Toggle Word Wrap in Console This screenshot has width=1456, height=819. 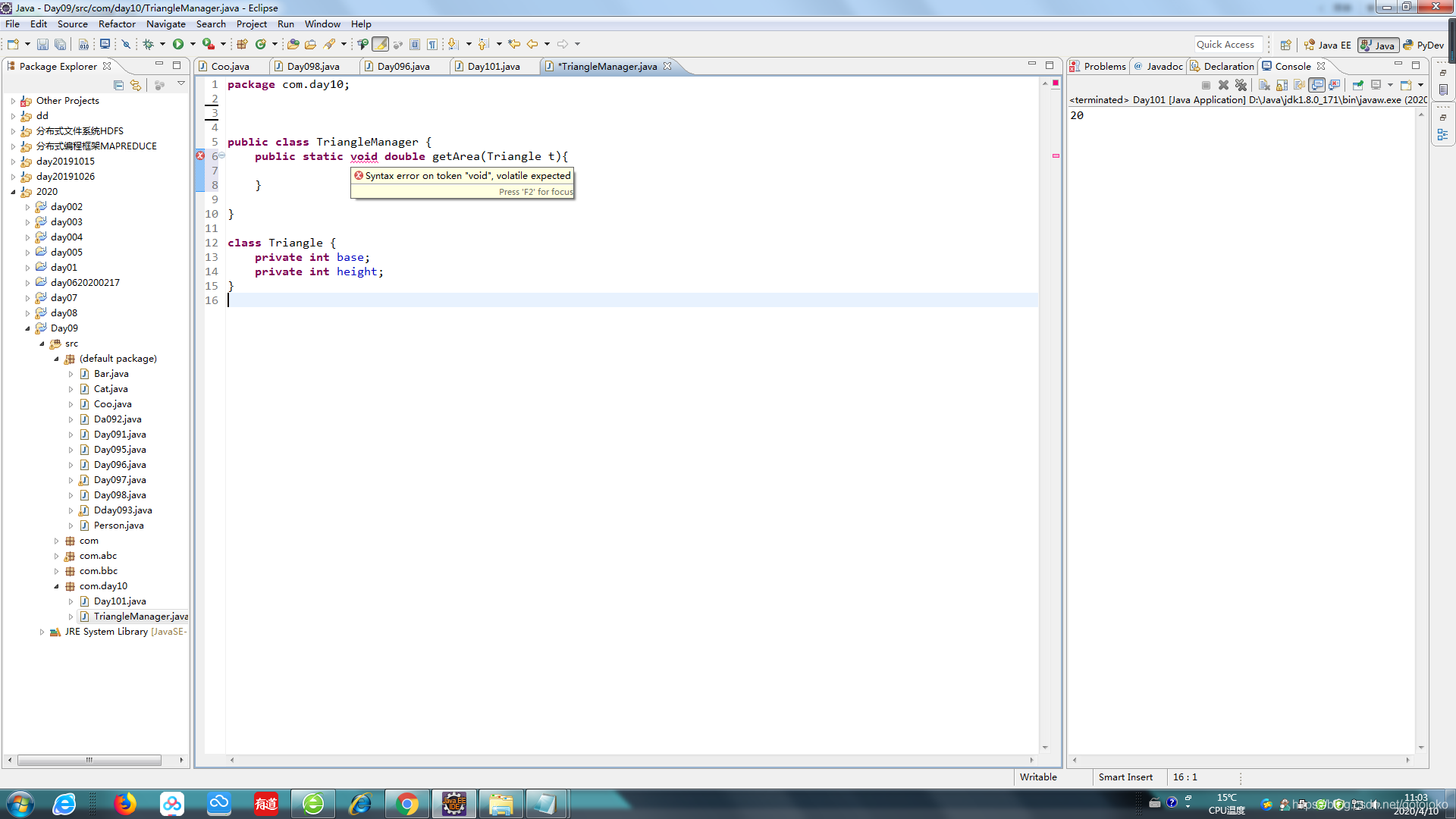[1299, 85]
